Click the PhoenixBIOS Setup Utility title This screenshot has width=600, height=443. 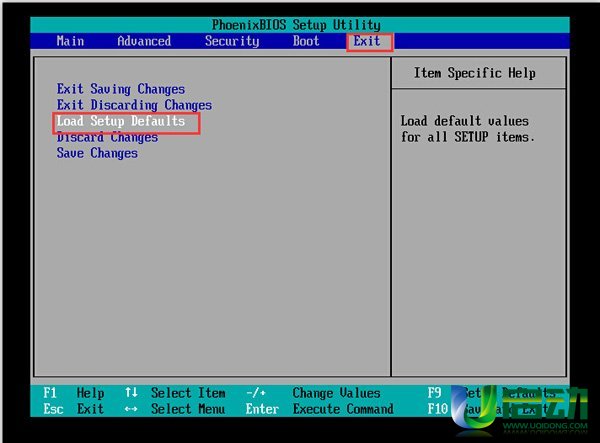click(x=296, y=25)
